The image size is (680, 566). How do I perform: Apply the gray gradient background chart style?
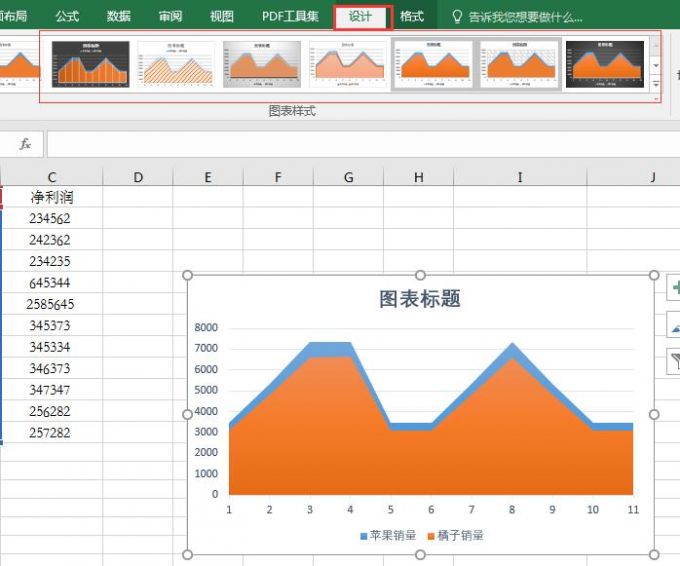coord(262,64)
